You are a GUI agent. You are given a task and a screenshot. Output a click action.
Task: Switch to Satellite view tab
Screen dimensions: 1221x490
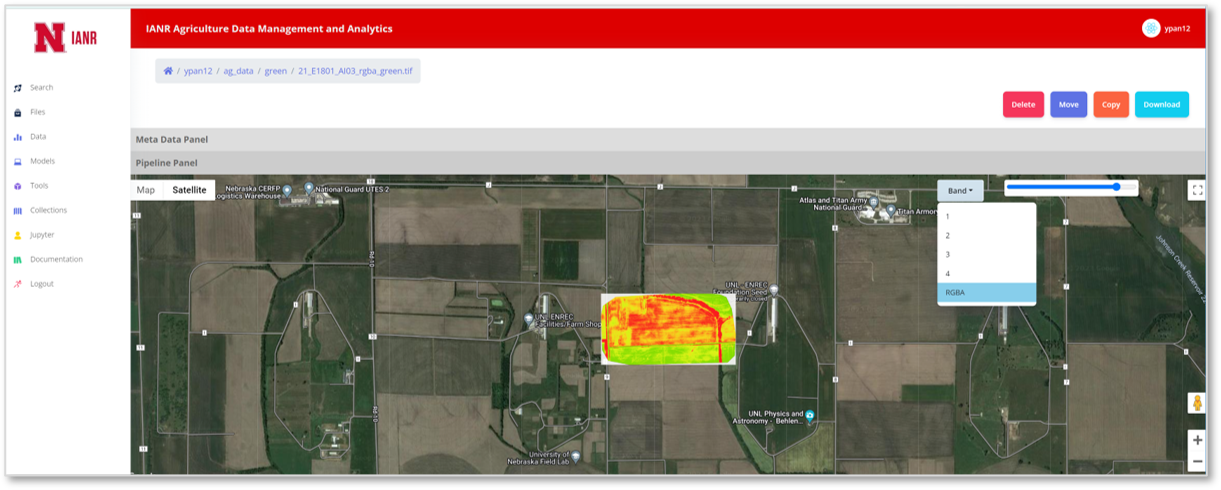pos(189,190)
